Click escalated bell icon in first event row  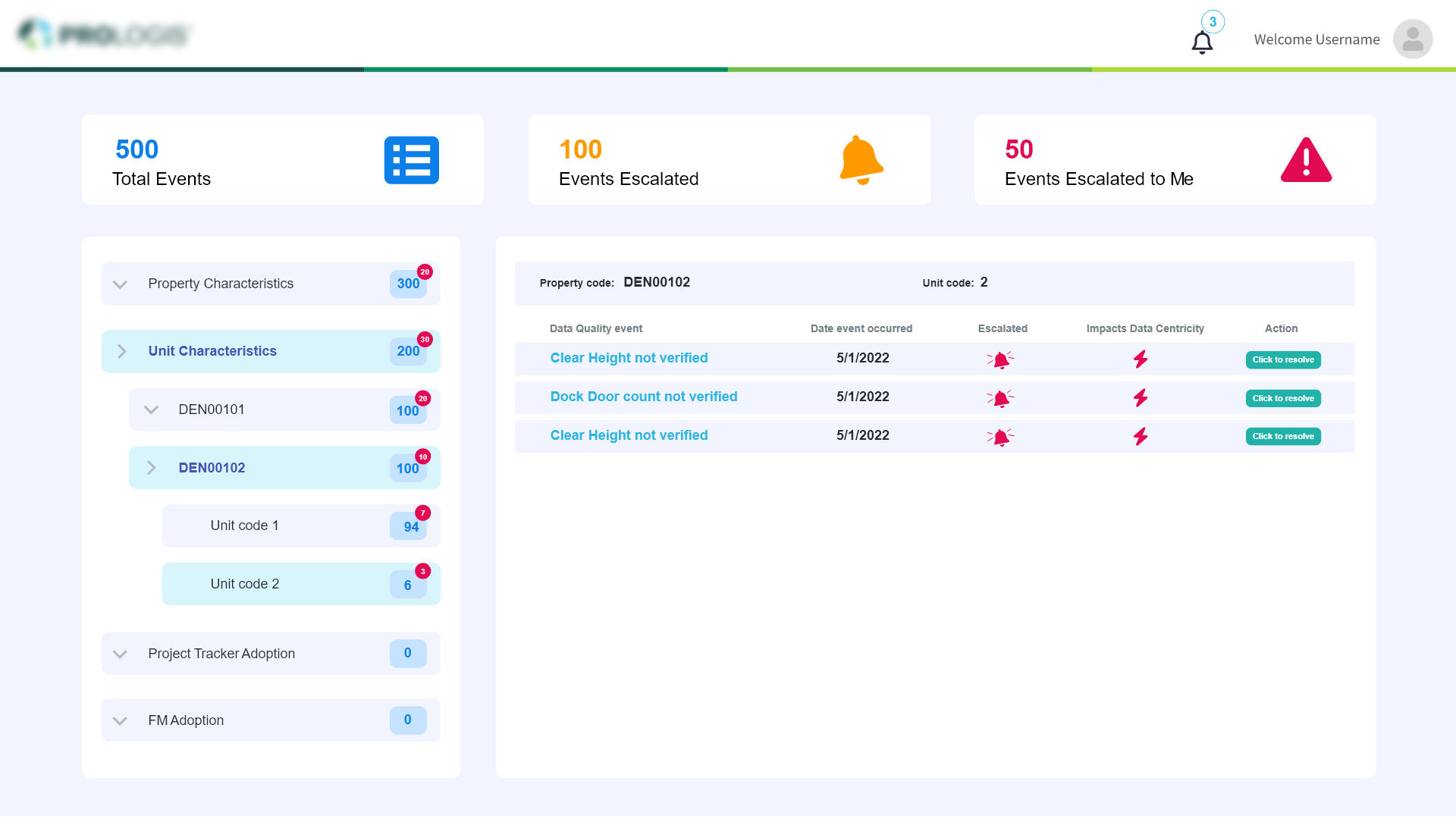tap(1001, 359)
